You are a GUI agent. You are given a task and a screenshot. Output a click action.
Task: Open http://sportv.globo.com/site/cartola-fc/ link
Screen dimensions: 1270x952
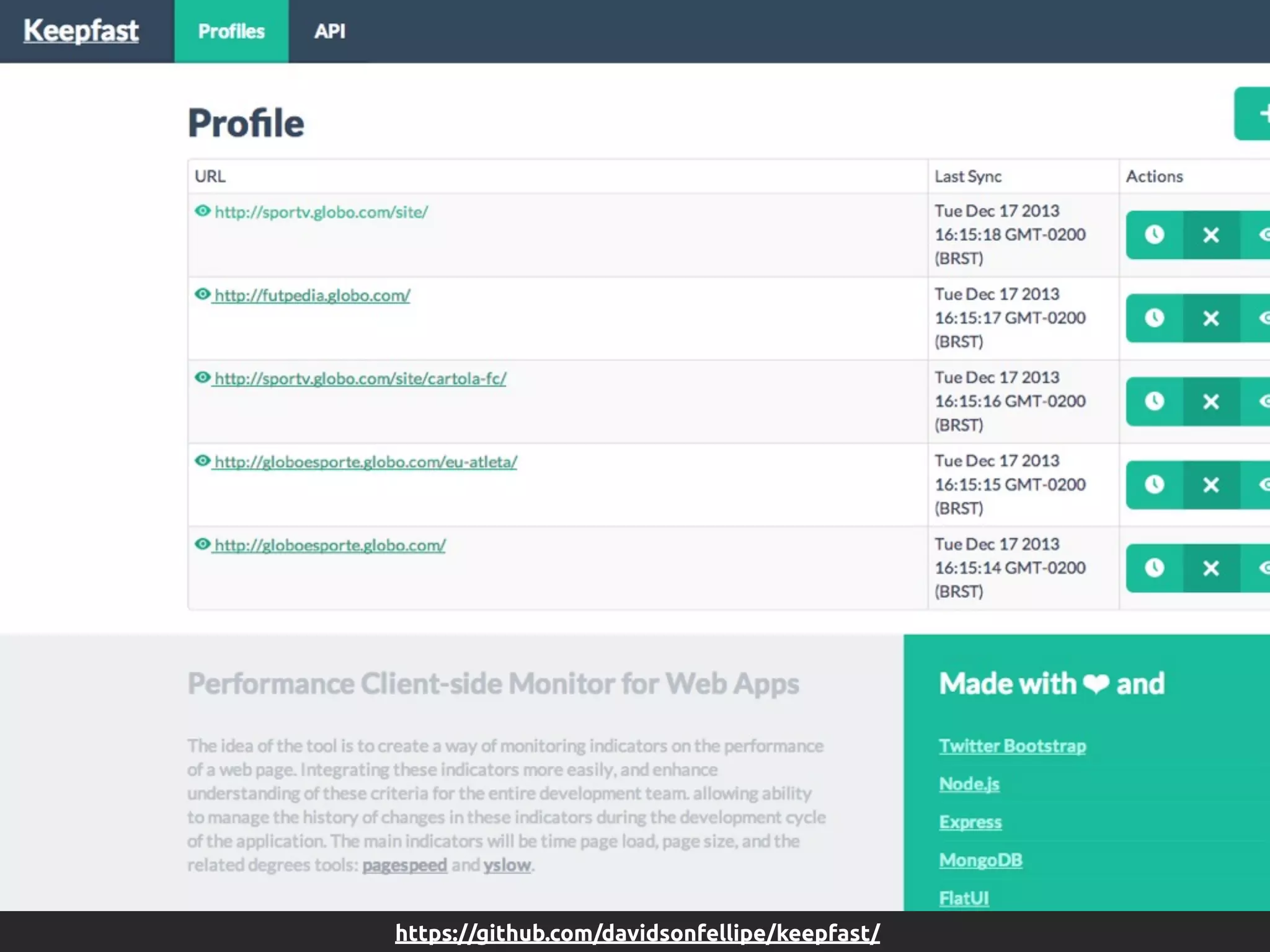[x=360, y=379]
